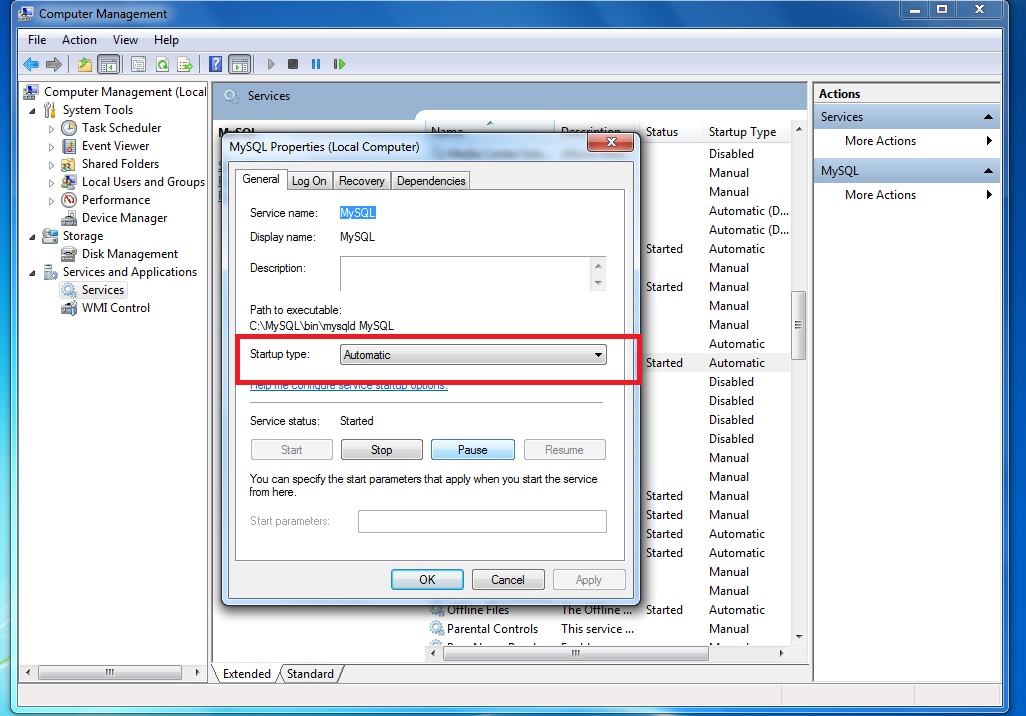Collapse the System Tools tree node
The height and width of the screenshot is (716, 1026).
click(x=32, y=111)
